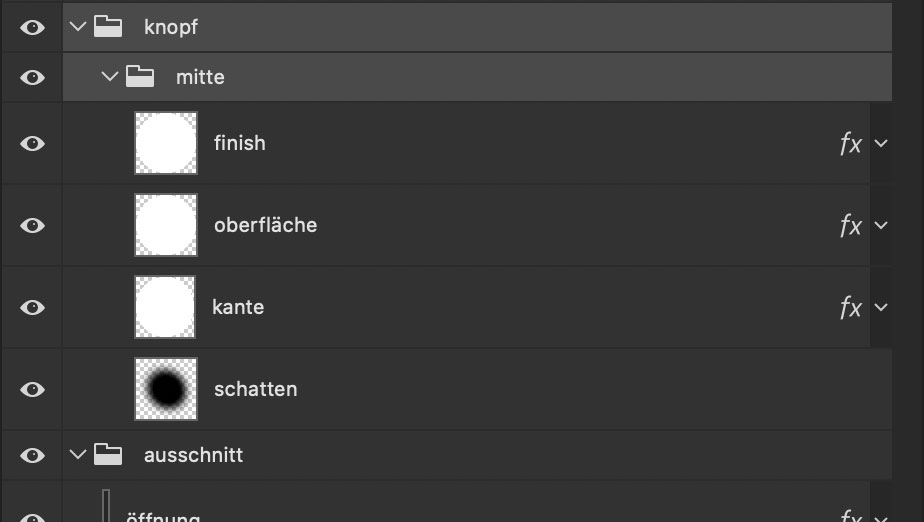
Task: Collapse the knopf group
Action: [78, 27]
